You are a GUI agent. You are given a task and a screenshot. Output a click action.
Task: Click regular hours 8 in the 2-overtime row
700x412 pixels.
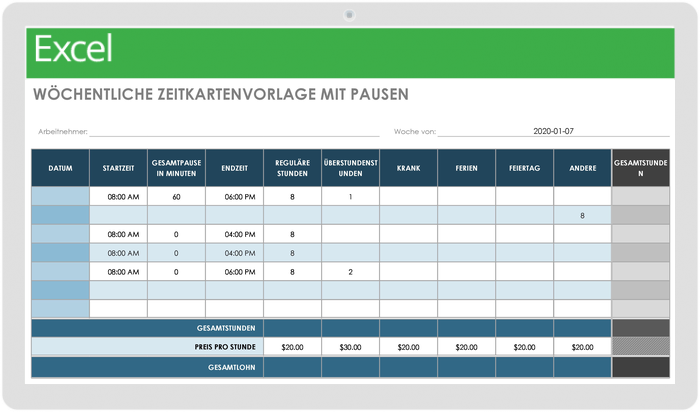[x=292, y=271]
